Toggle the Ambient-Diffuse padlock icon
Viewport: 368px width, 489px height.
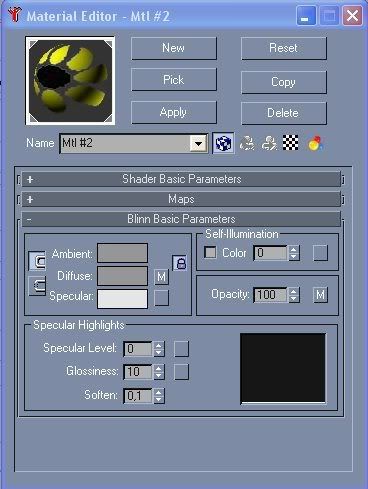[180, 263]
